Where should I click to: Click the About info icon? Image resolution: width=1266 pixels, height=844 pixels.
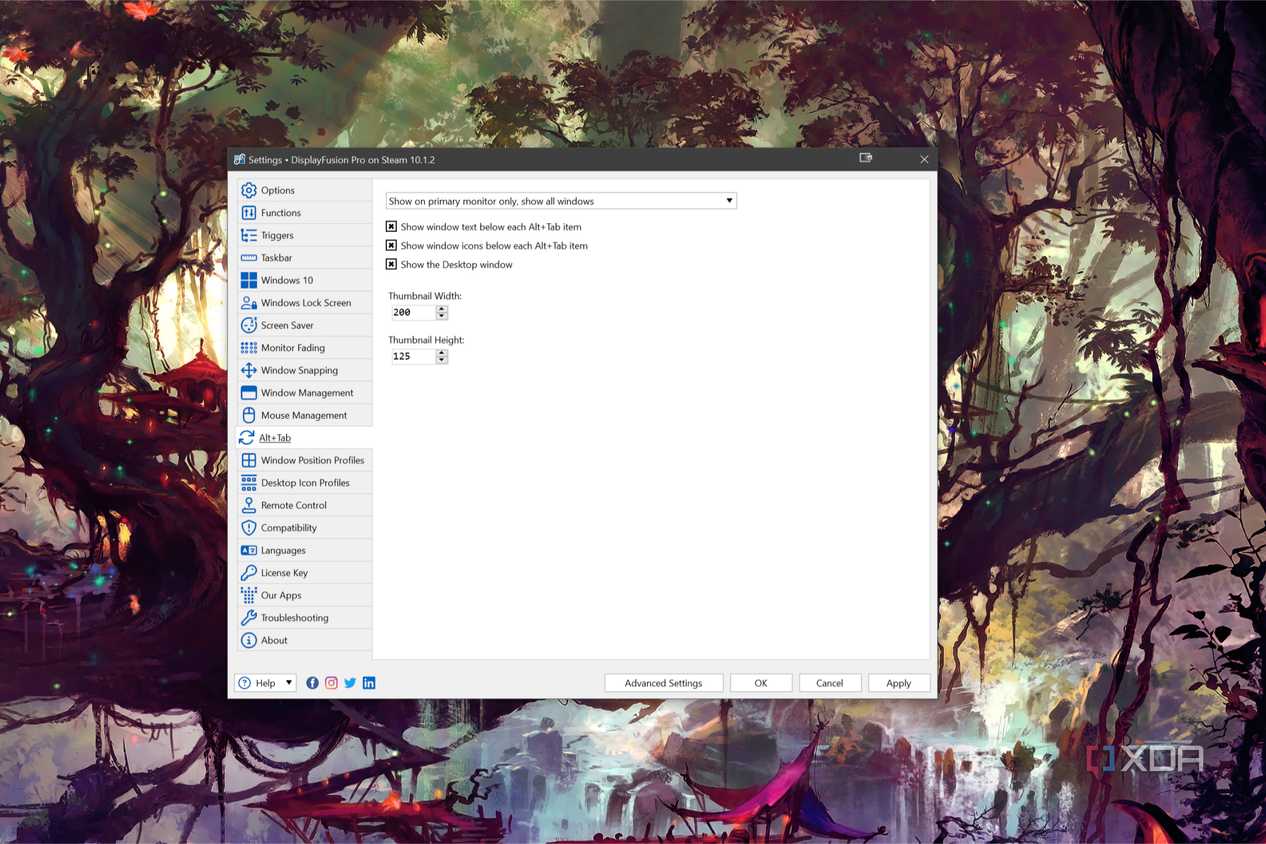[x=249, y=640]
